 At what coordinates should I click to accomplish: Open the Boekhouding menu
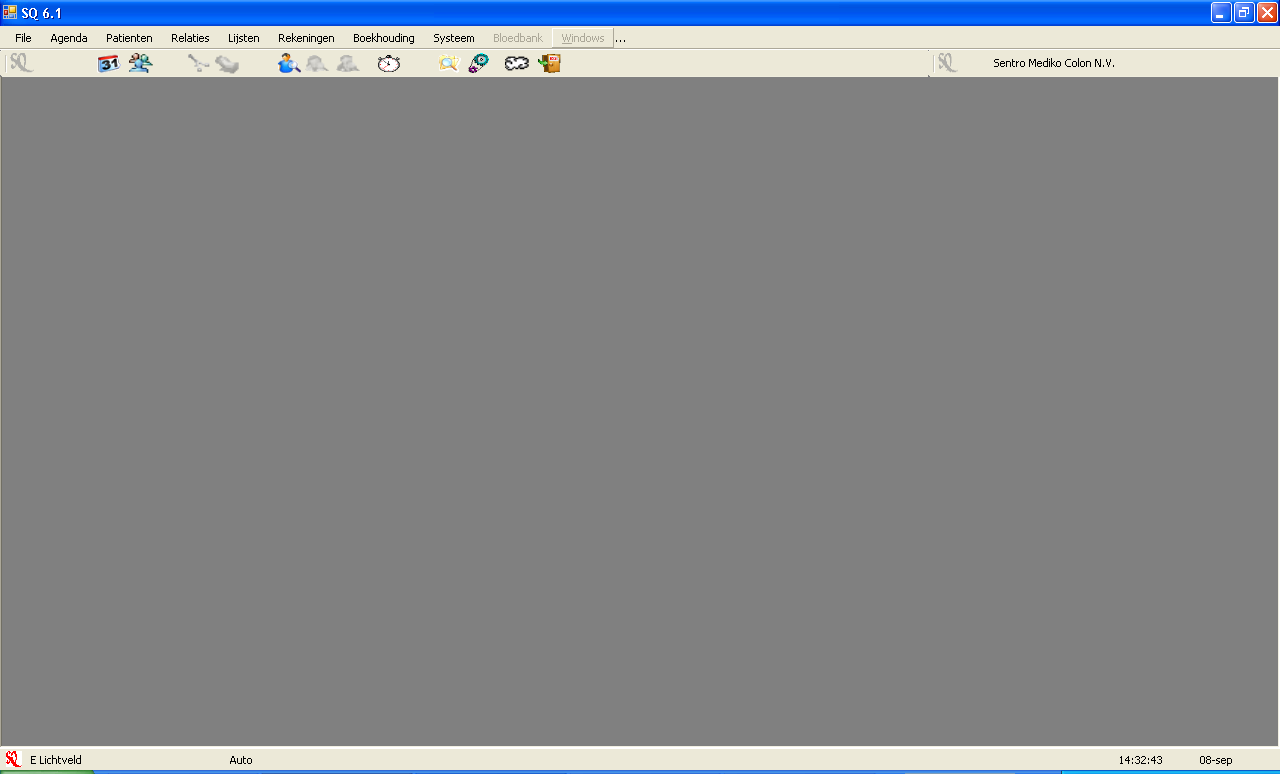coord(383,38)
